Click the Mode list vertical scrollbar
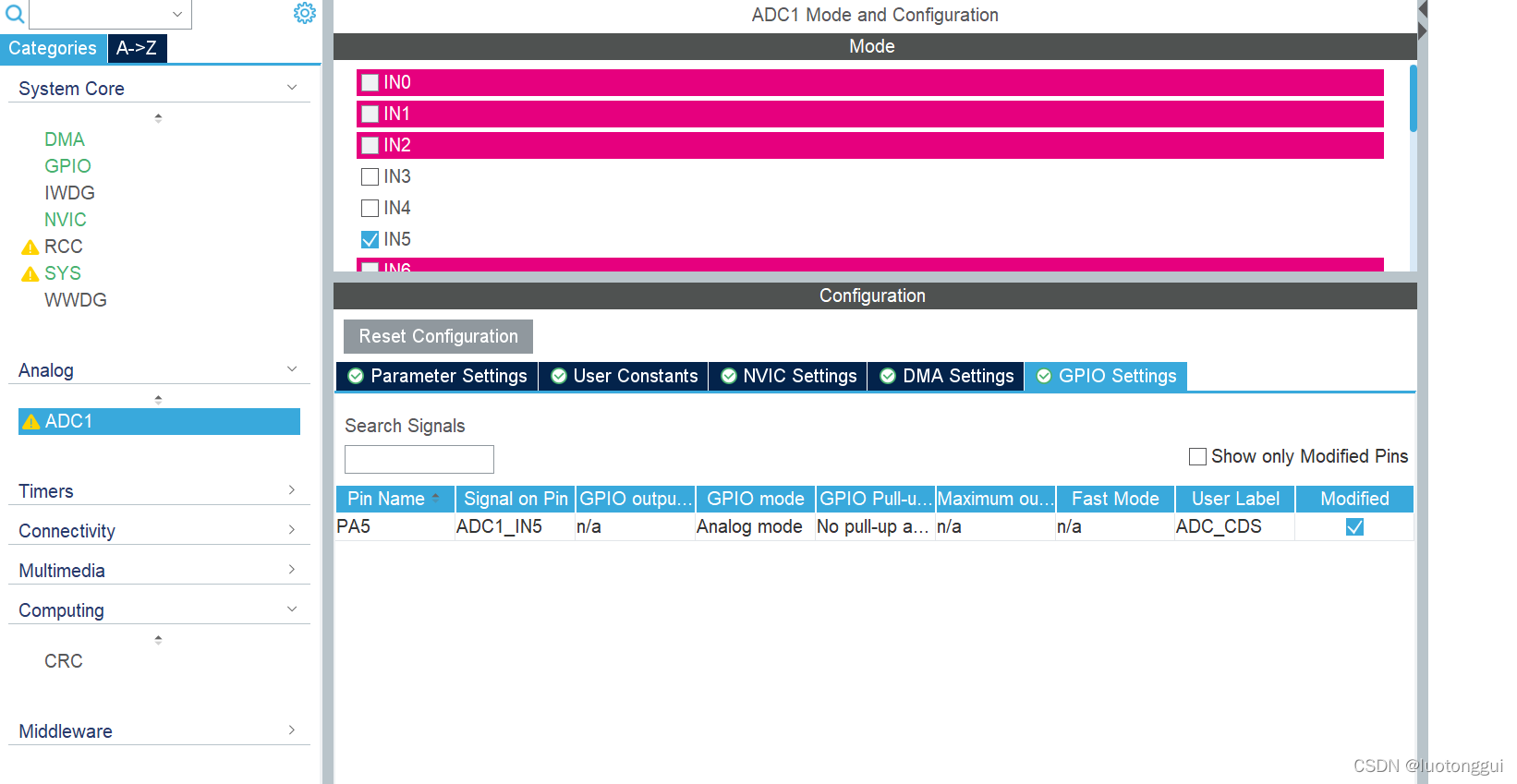 pyautogui.click(x=1413, y=98)
